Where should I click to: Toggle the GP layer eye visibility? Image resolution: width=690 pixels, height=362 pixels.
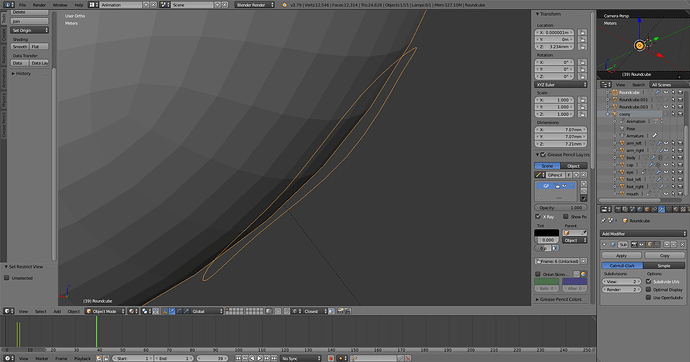565,186
